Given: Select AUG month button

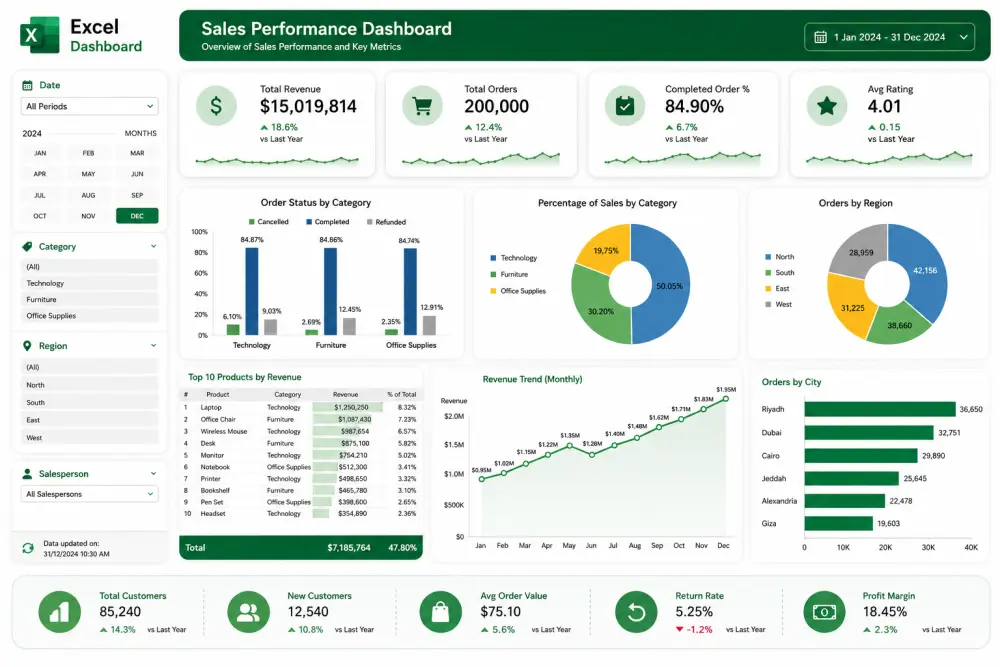Looking at the screenshot, I should [89, 195].
